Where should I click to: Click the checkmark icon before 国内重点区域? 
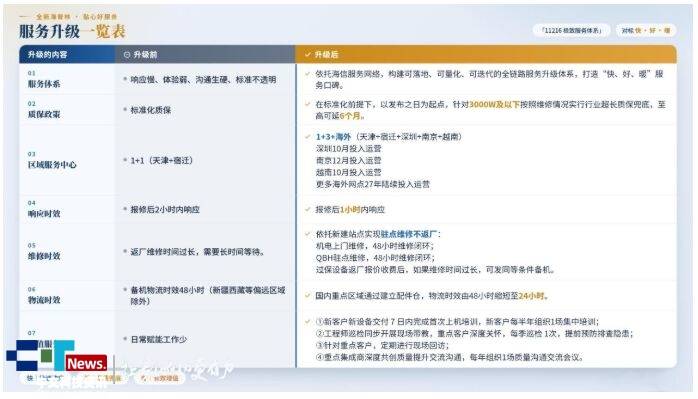(x=308, y=295)
